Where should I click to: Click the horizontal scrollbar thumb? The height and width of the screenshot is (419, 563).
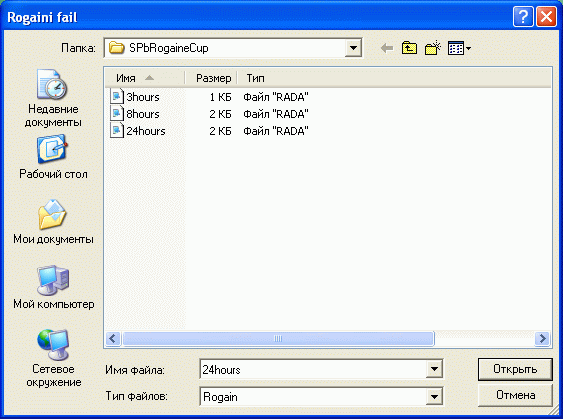(x=278, y=338)
